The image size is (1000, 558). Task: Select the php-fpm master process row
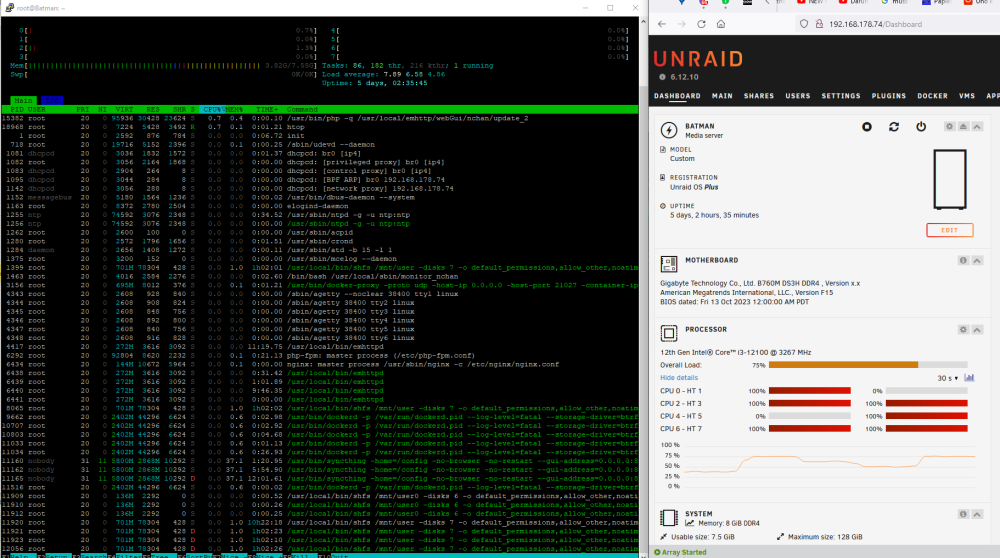(x=320, y=355)
